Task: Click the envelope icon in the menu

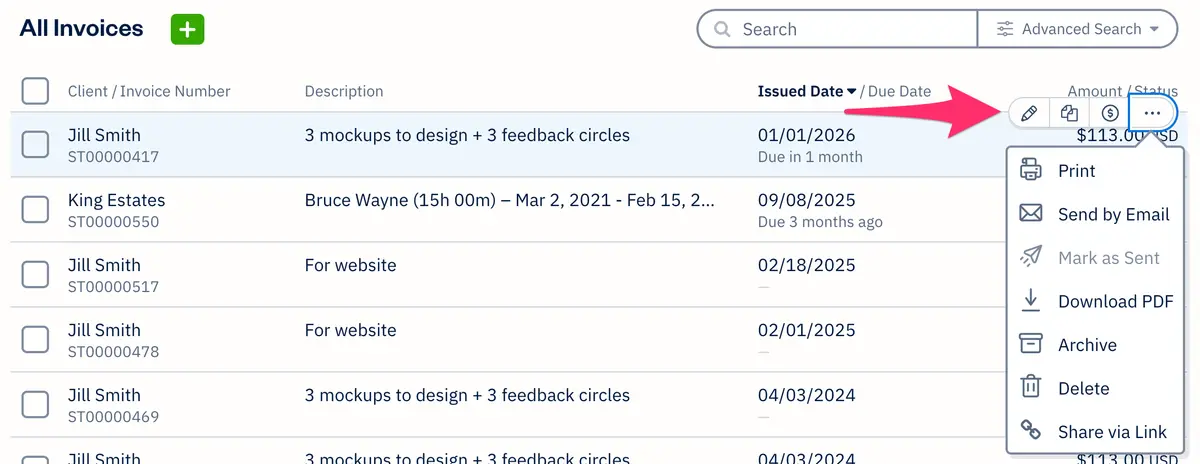Action: [1030, 214]
